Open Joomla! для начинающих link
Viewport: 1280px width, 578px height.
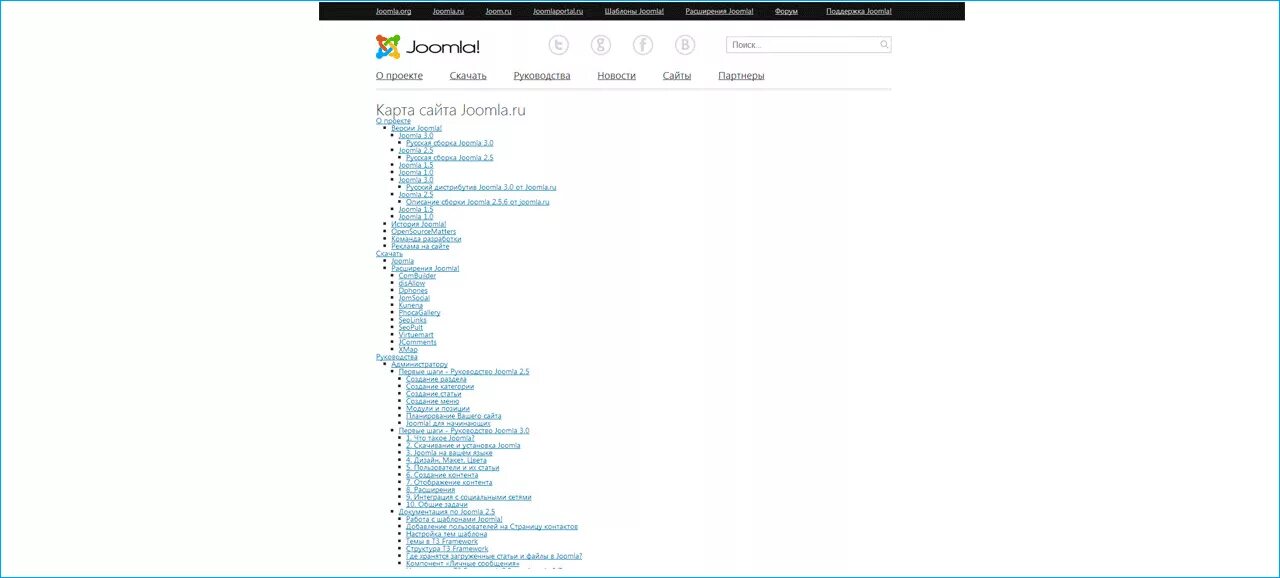pos(448,424)
